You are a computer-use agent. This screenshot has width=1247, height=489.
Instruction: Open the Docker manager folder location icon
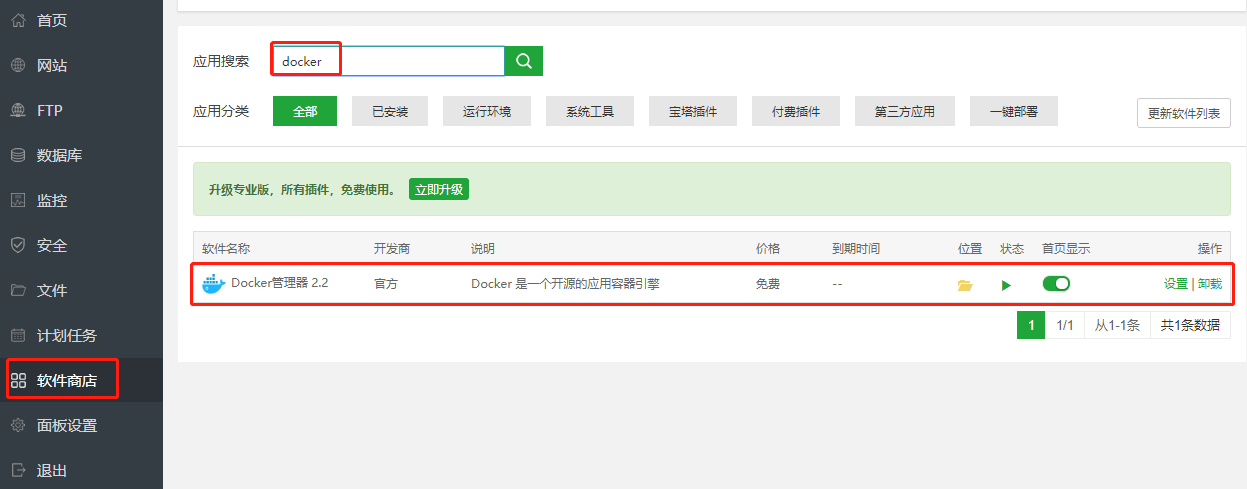pos(965,285)
